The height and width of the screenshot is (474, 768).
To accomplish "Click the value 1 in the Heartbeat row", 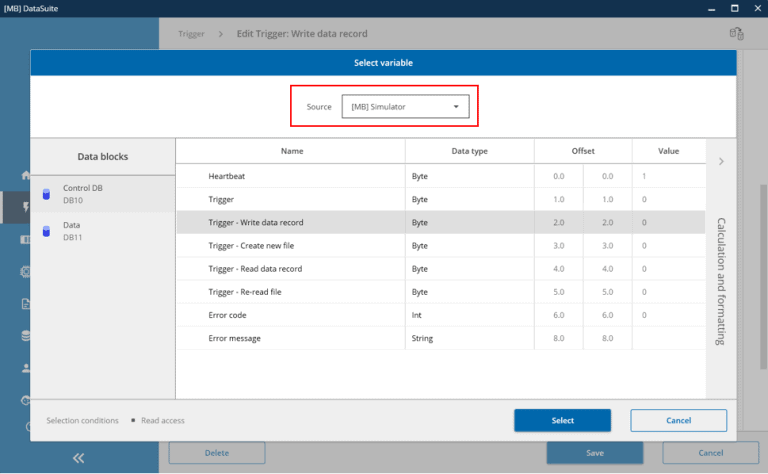I will [644, 176].
